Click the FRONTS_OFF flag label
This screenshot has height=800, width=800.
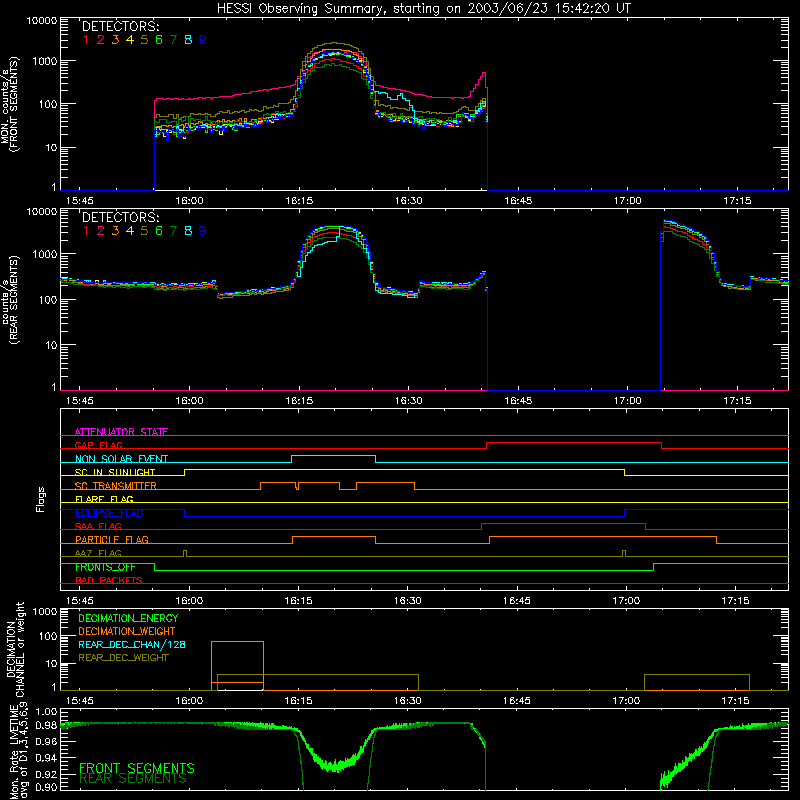pyautogui.click(x=105, y=567)
